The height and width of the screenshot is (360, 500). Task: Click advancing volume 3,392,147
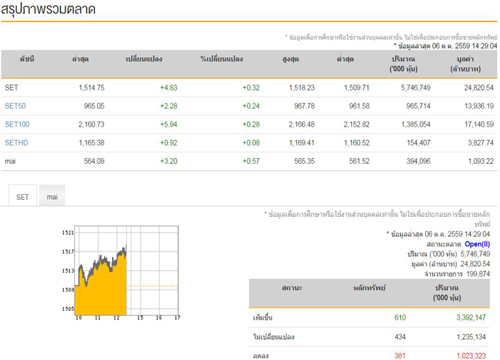[x=471, y=317]
